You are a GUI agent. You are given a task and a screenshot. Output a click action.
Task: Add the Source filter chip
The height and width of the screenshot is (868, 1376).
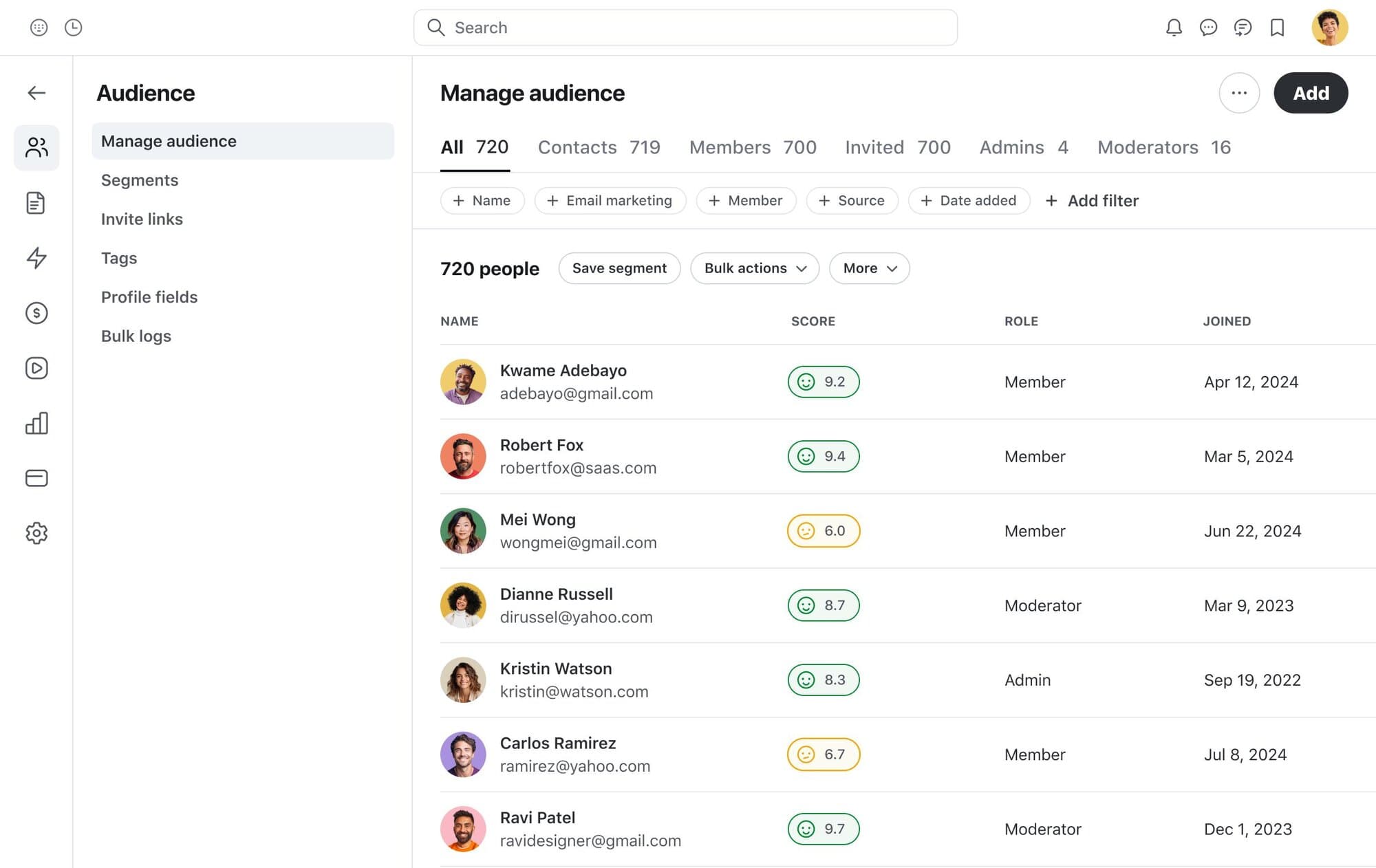[852, 200]
